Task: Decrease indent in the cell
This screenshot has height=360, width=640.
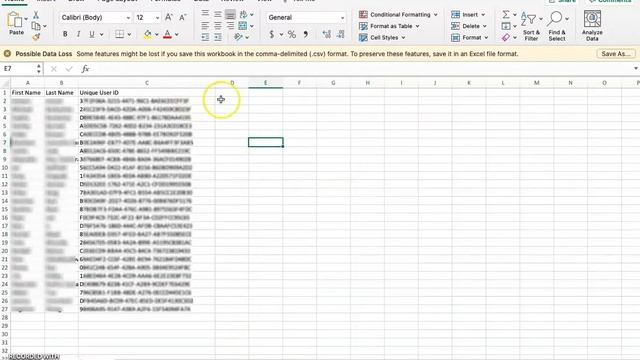Action: coord(205,37)
